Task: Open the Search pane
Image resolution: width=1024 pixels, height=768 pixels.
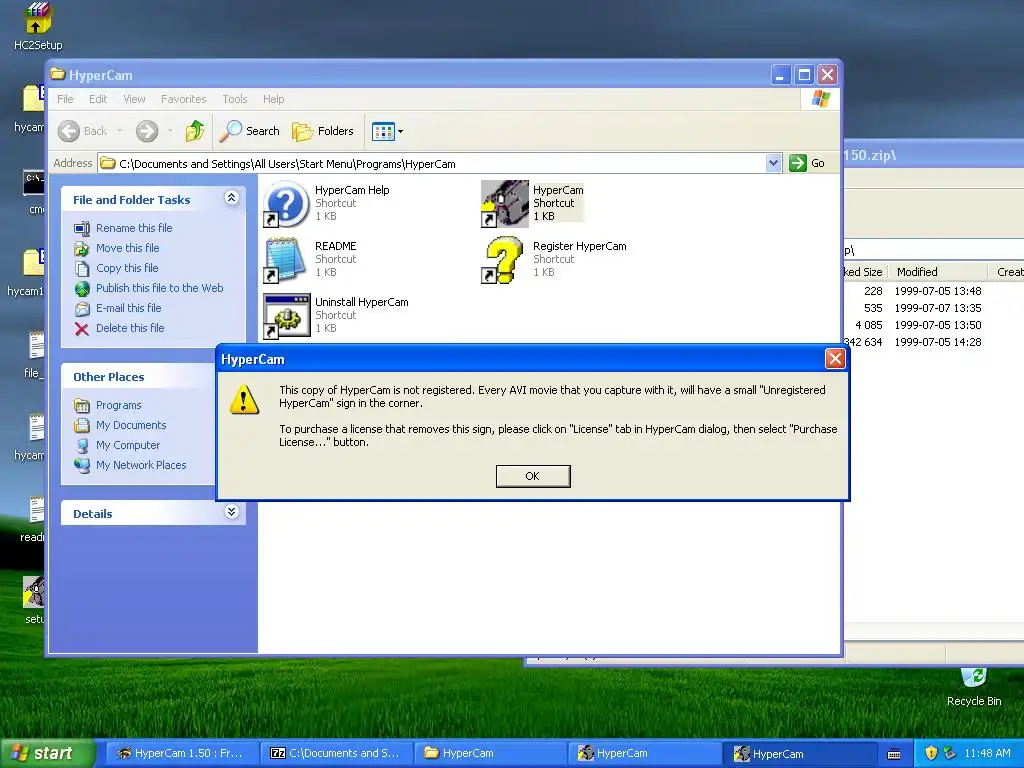Action: pyautogui.click(x=249, y=131)
